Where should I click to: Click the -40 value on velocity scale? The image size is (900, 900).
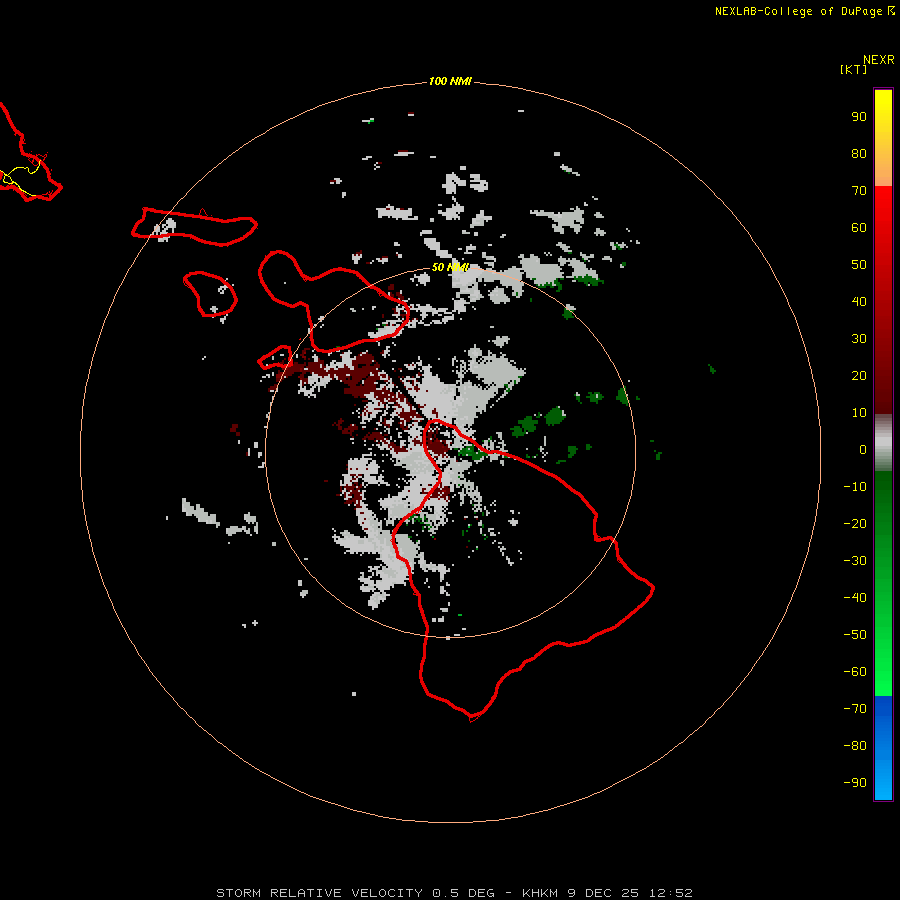[855, 598]
